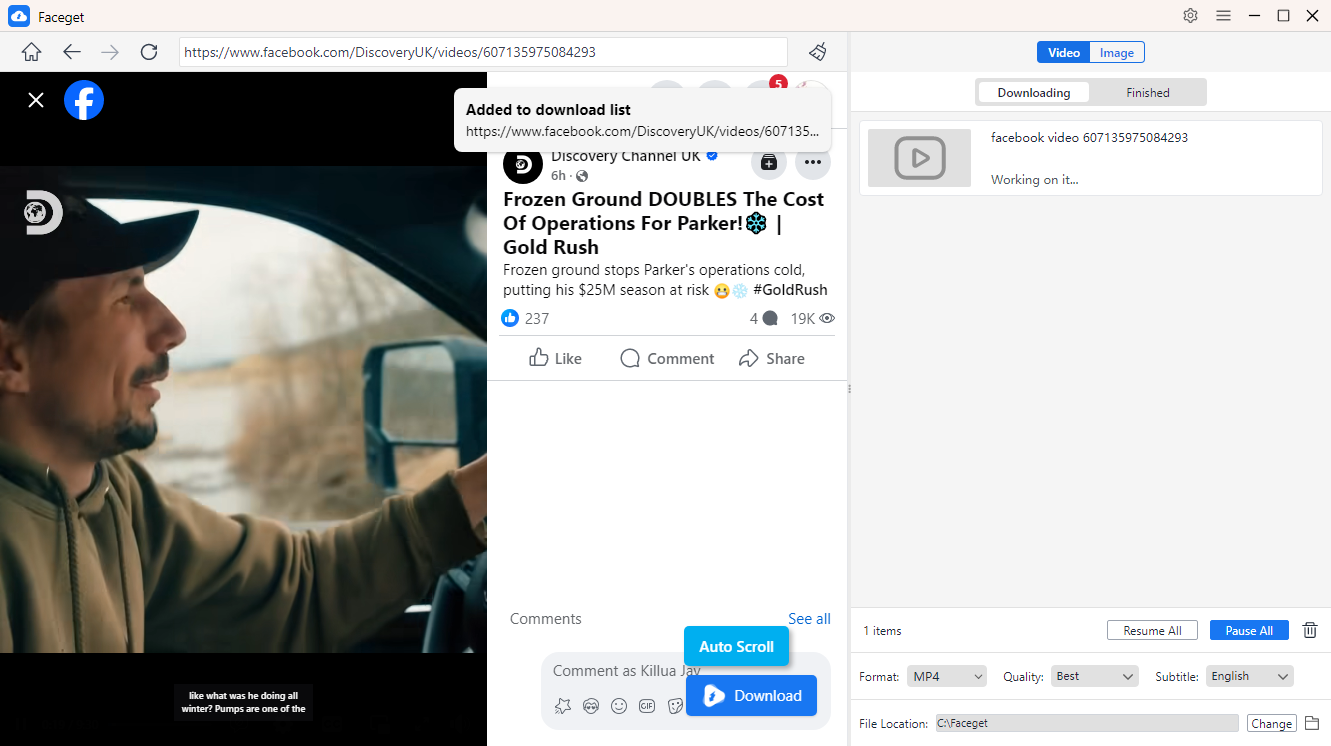
Task: Show the Finished tab
Action: coord(1148,93)
